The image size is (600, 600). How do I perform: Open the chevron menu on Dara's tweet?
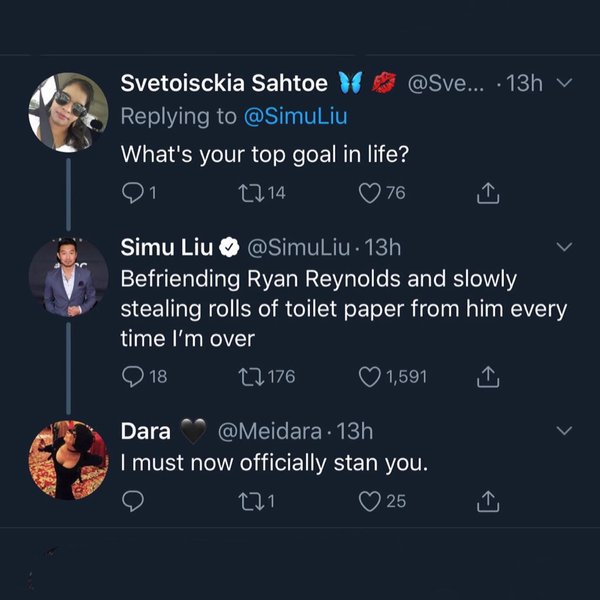pyautogui.click(x=563, y=432)
